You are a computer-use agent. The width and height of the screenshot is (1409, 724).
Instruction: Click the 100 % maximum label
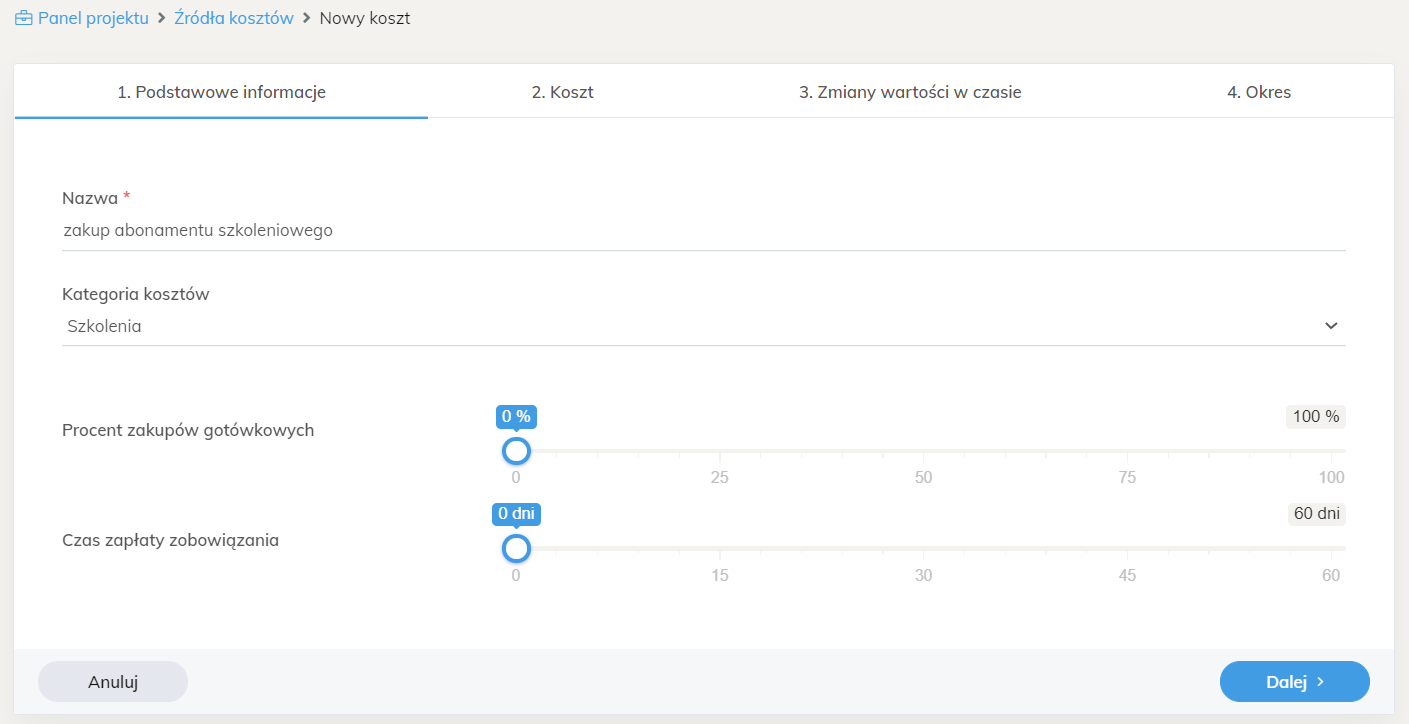[x=1316, y=417]
